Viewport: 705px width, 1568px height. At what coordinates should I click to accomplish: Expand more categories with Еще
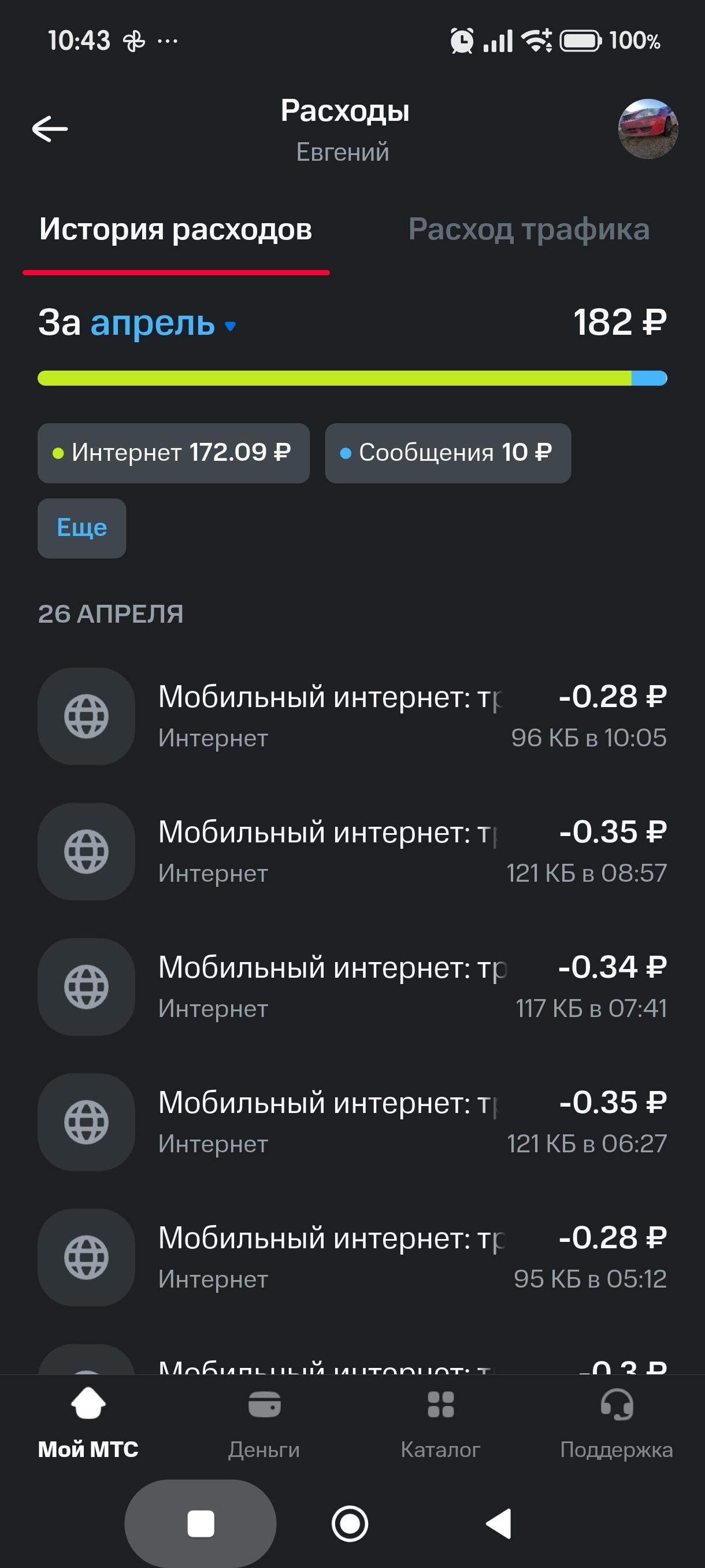coord(82,528)
